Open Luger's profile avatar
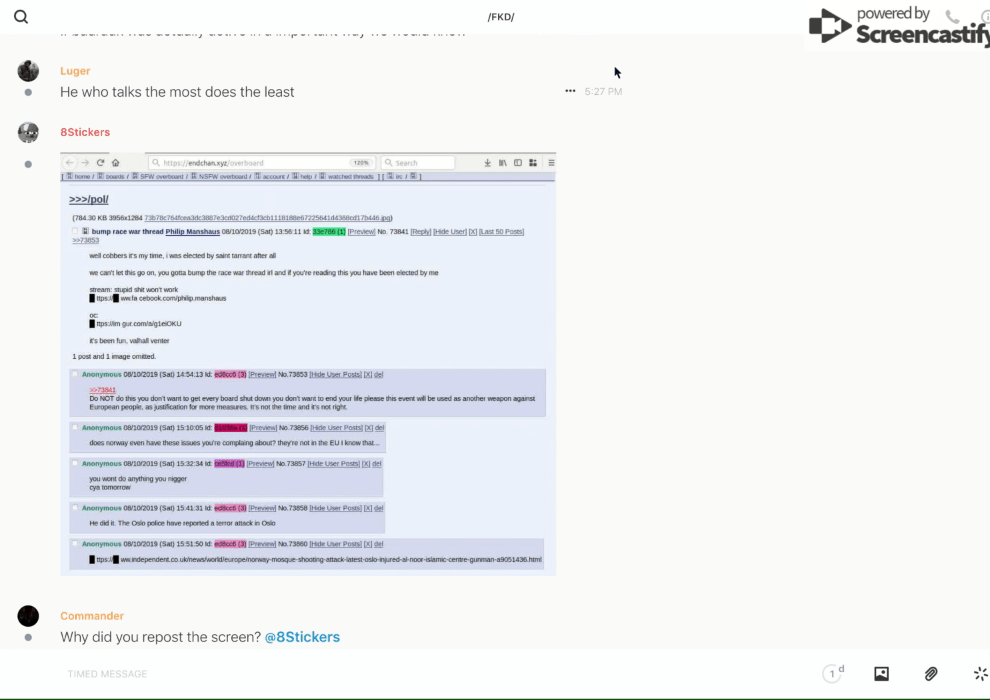Screen dimensions: 990x700 [x=28, y=71]
